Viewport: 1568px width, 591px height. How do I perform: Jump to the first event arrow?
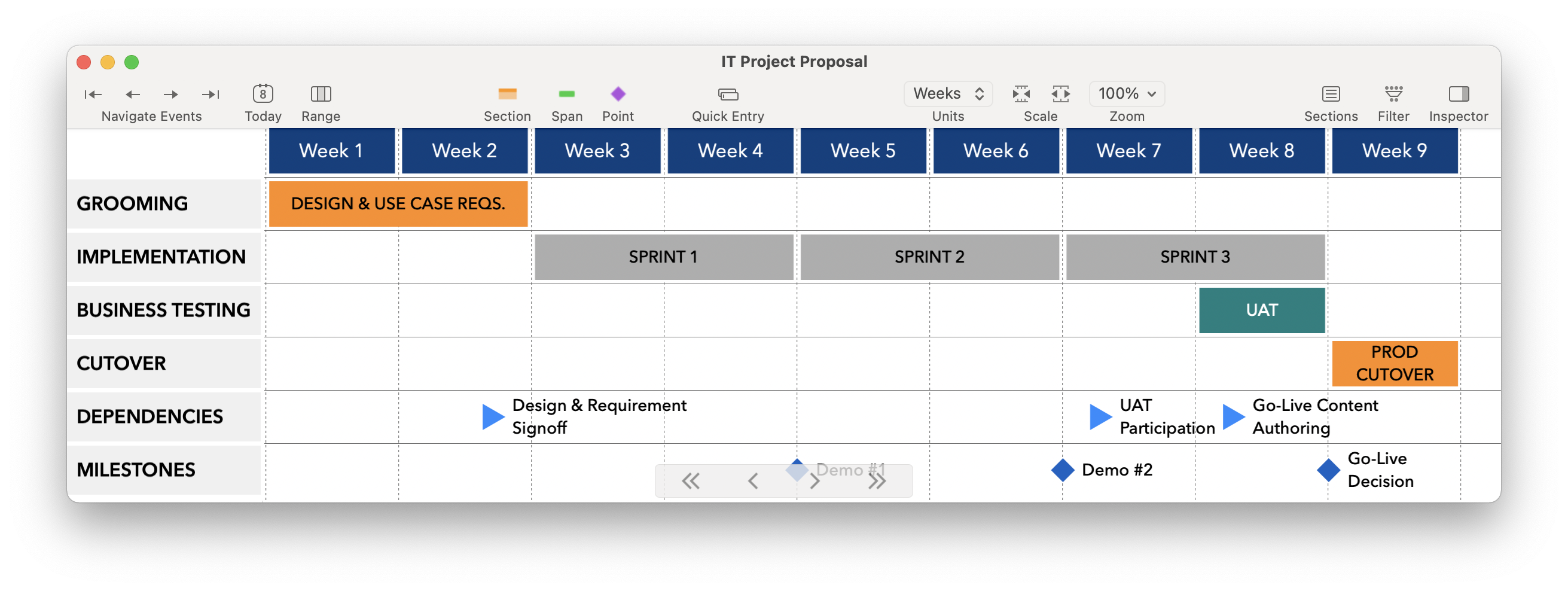click(93, 95)
